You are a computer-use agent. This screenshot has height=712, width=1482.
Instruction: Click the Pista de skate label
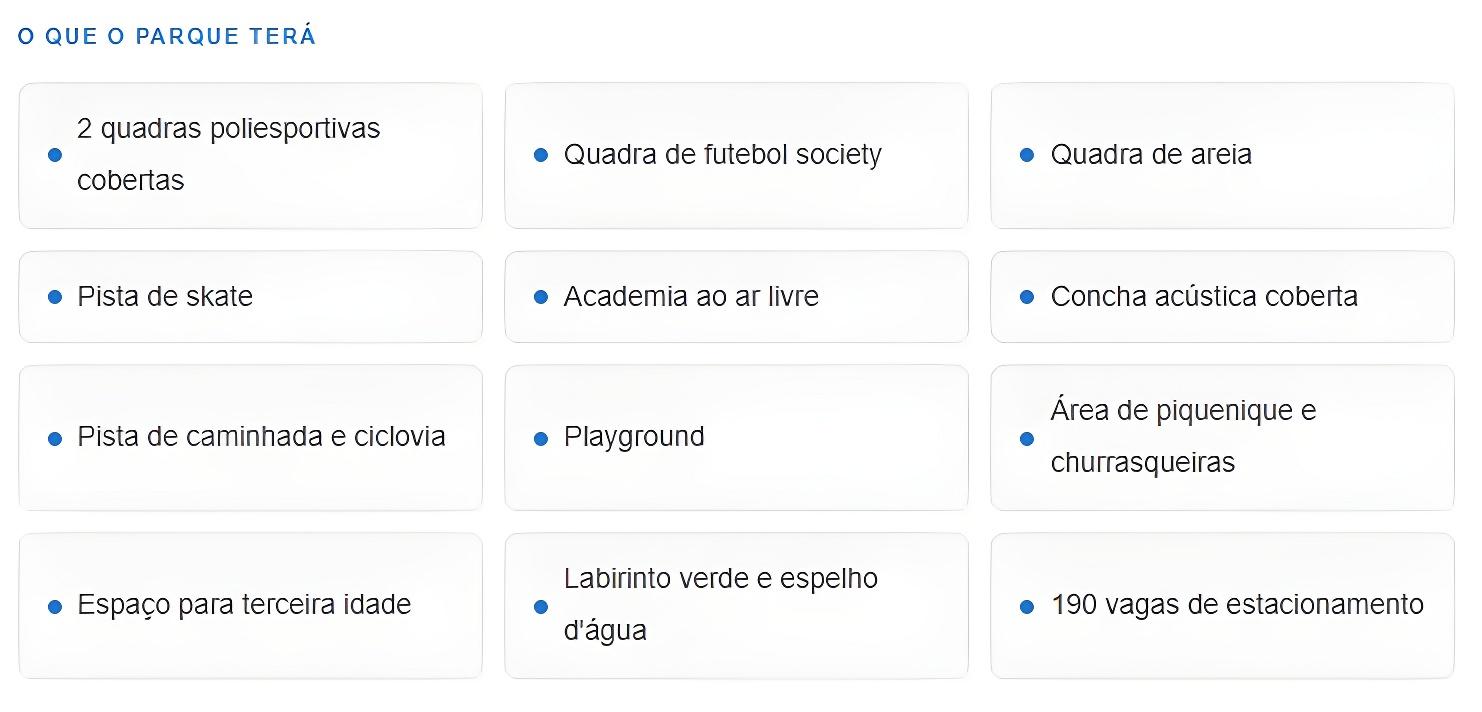pyautogui.click(x=165, y=297)
